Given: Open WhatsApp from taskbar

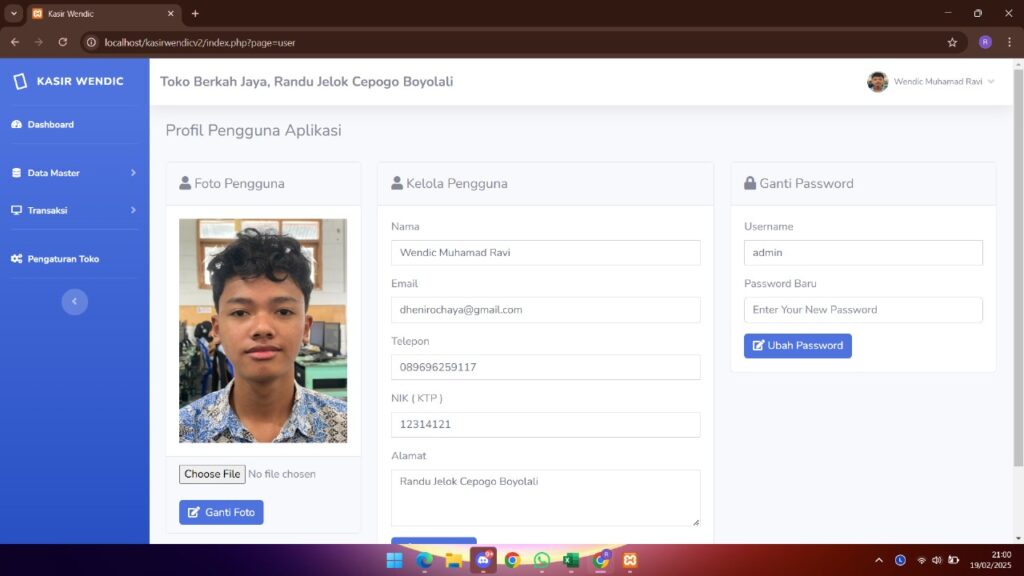Looking at the screenshot, I should click(x=542, y=560).
